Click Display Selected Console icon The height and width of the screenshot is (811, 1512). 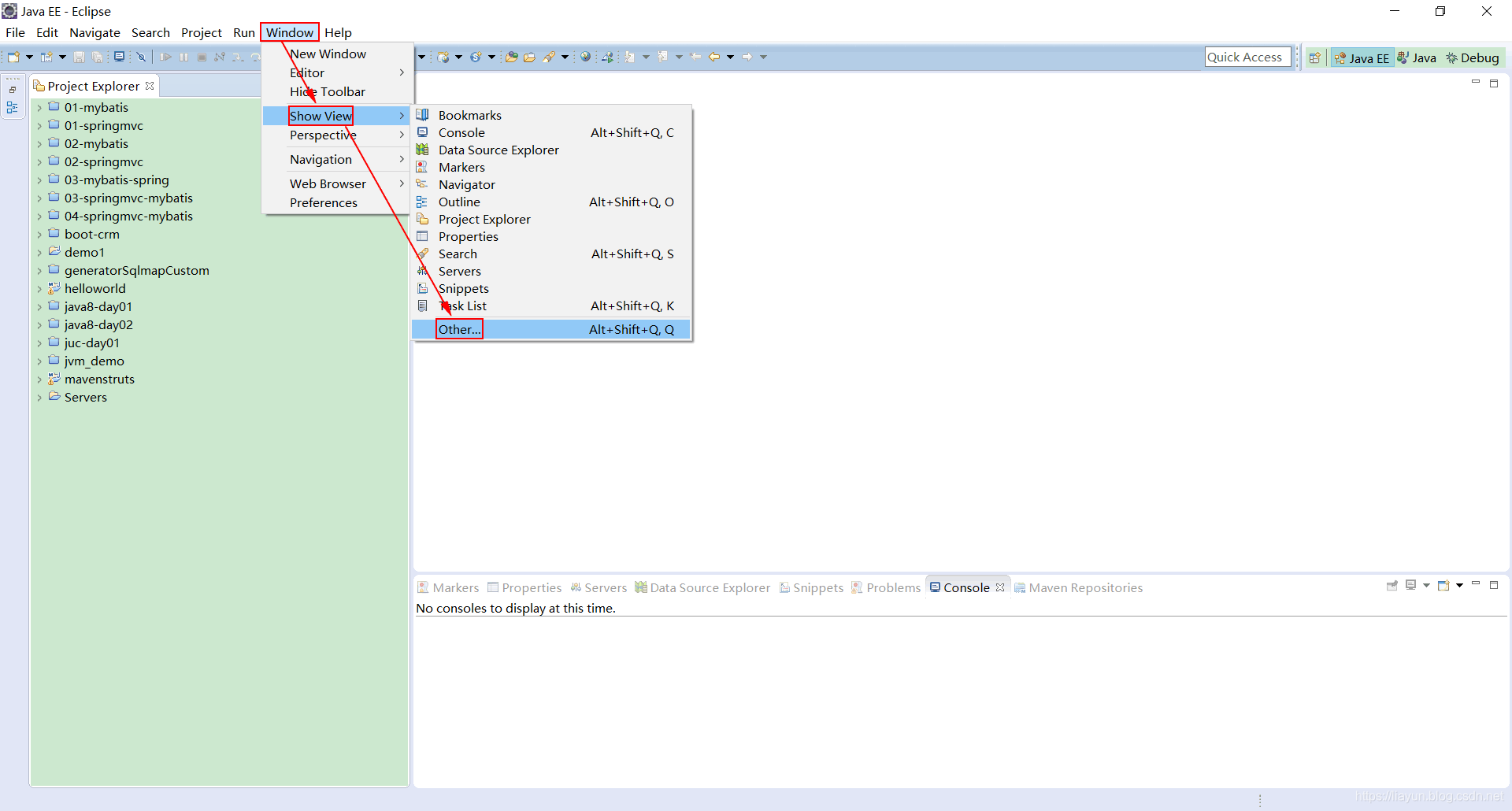pos(1410,585)
